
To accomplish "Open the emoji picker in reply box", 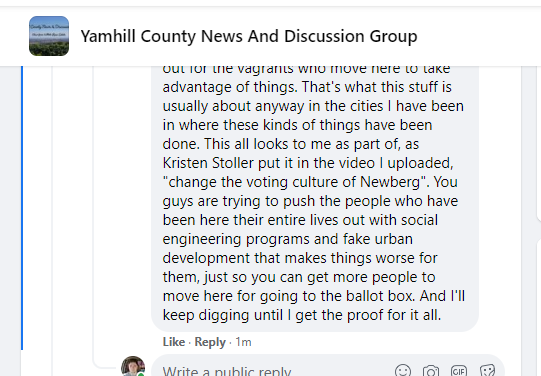I will pyautogui.click(x=403, y=371).
